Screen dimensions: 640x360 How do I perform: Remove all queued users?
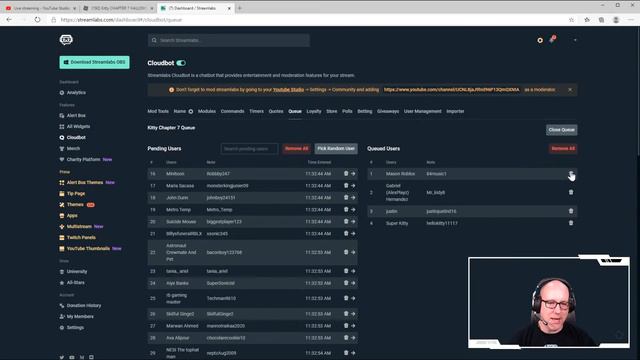point(563,149)
